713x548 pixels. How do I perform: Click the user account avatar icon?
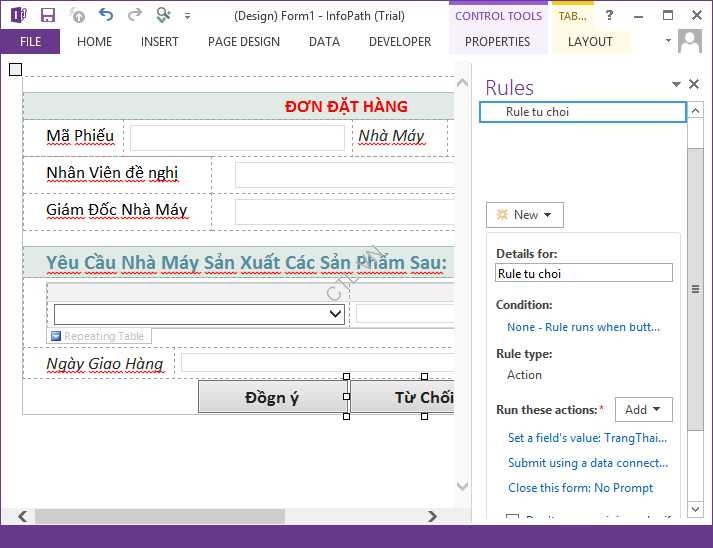(690, 42)
